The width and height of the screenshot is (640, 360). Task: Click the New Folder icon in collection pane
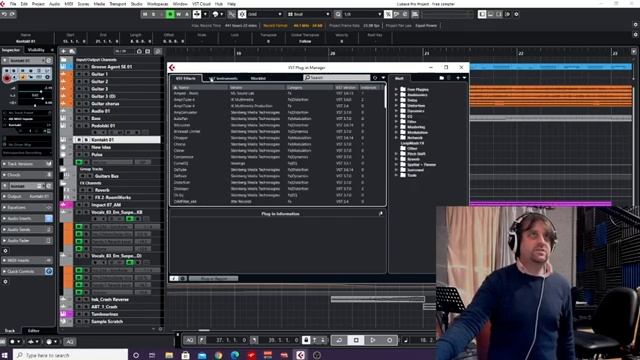pos(442,78)
